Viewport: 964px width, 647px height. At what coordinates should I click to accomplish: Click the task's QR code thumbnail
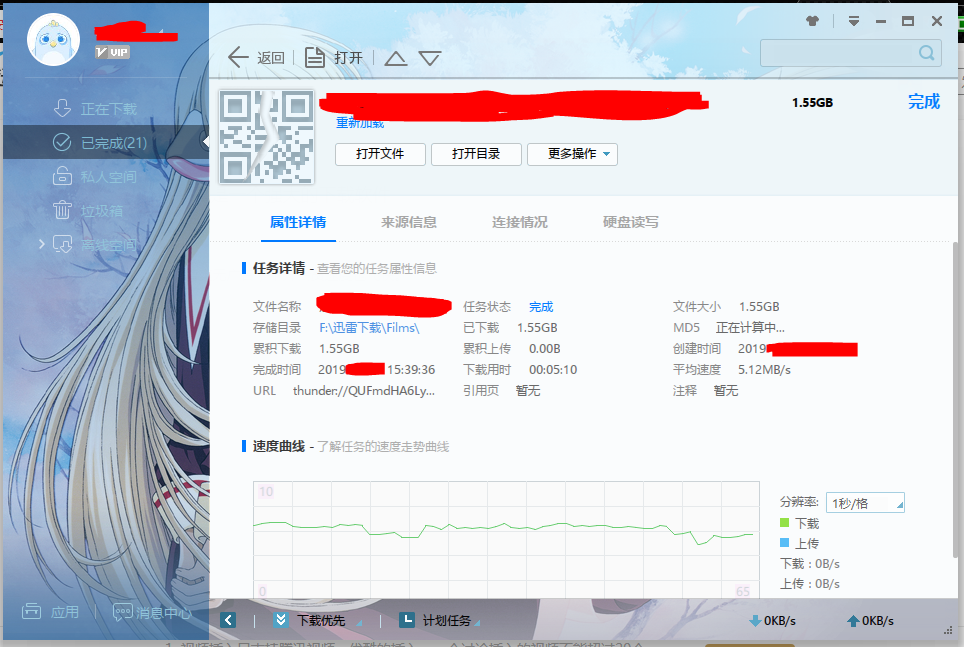pos(265,136)
